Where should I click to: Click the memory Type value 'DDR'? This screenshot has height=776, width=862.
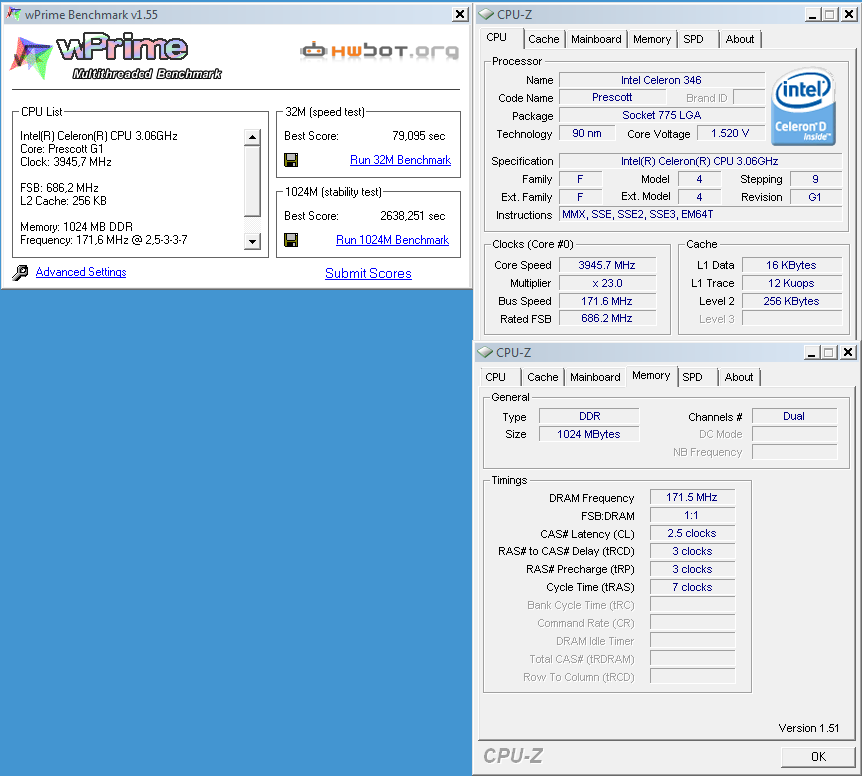[589, 416]
